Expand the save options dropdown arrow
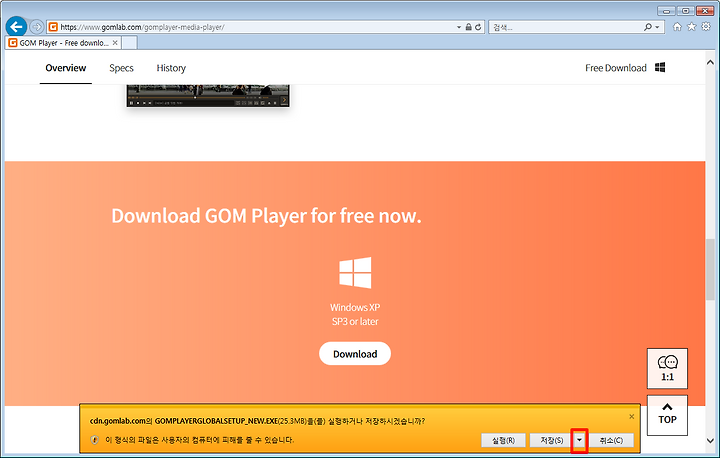This screenshot has width=720, height=458. 579,440
